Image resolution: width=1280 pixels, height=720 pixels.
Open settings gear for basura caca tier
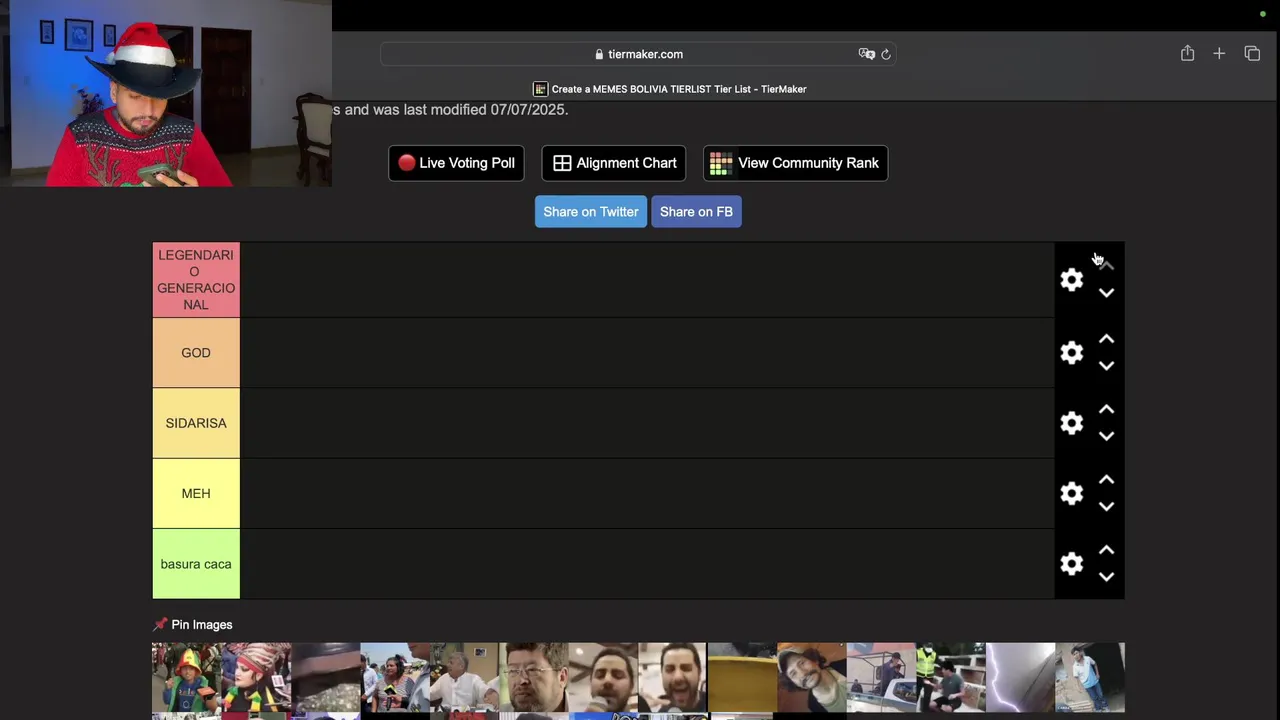[x=1071, y=564]
